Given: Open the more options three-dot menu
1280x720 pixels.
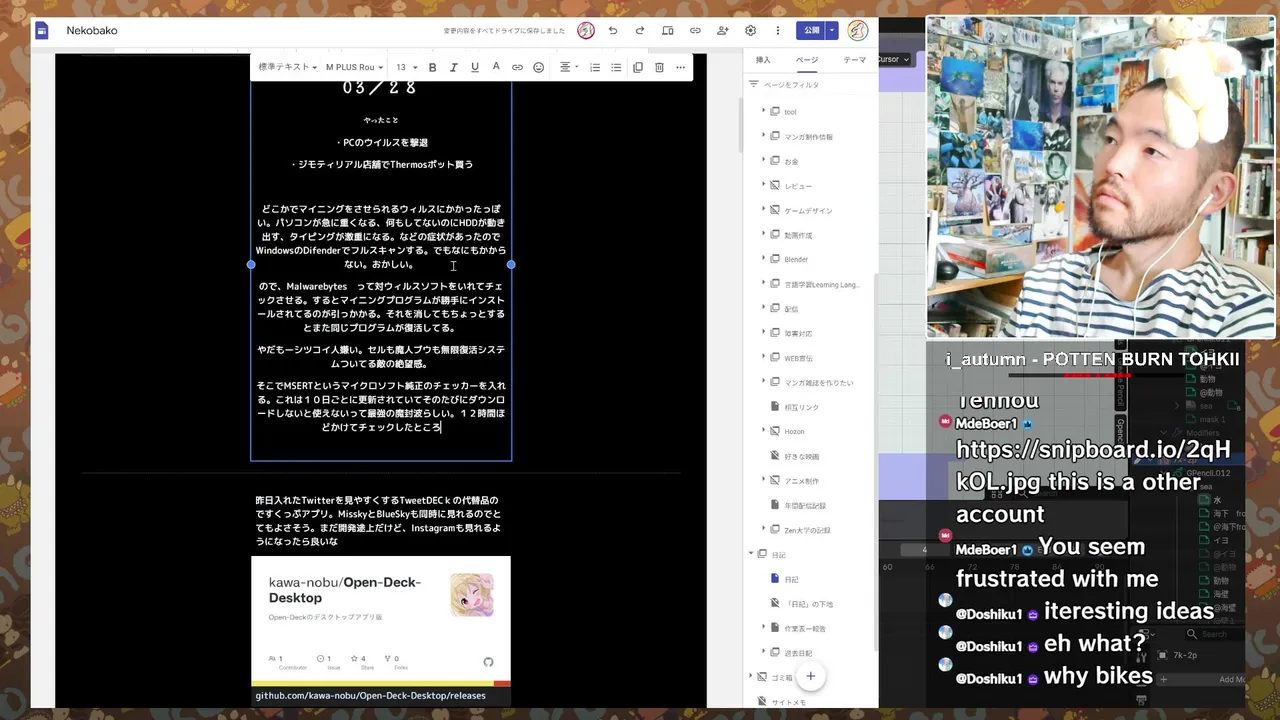Looking at the screenshot, I should point(777,31).
